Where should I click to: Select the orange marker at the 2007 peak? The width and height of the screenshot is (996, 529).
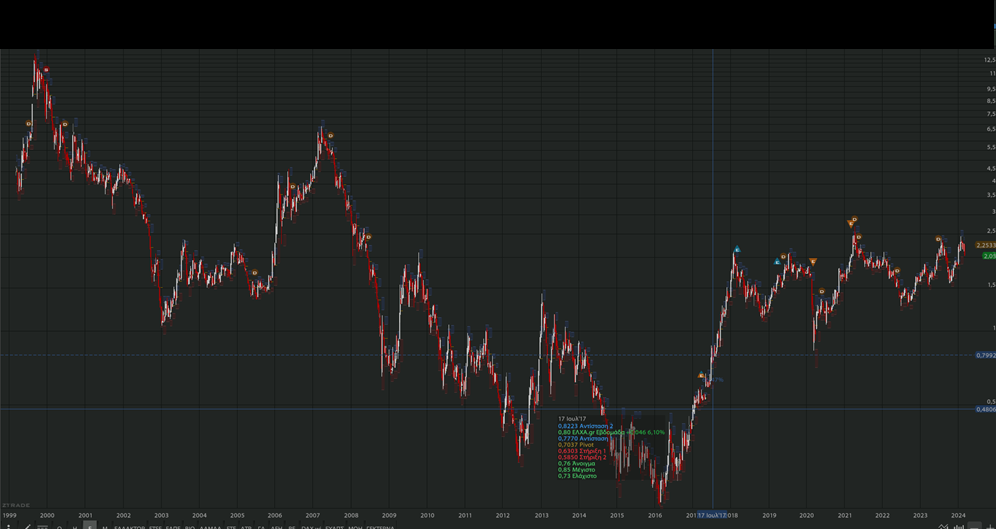330,135
